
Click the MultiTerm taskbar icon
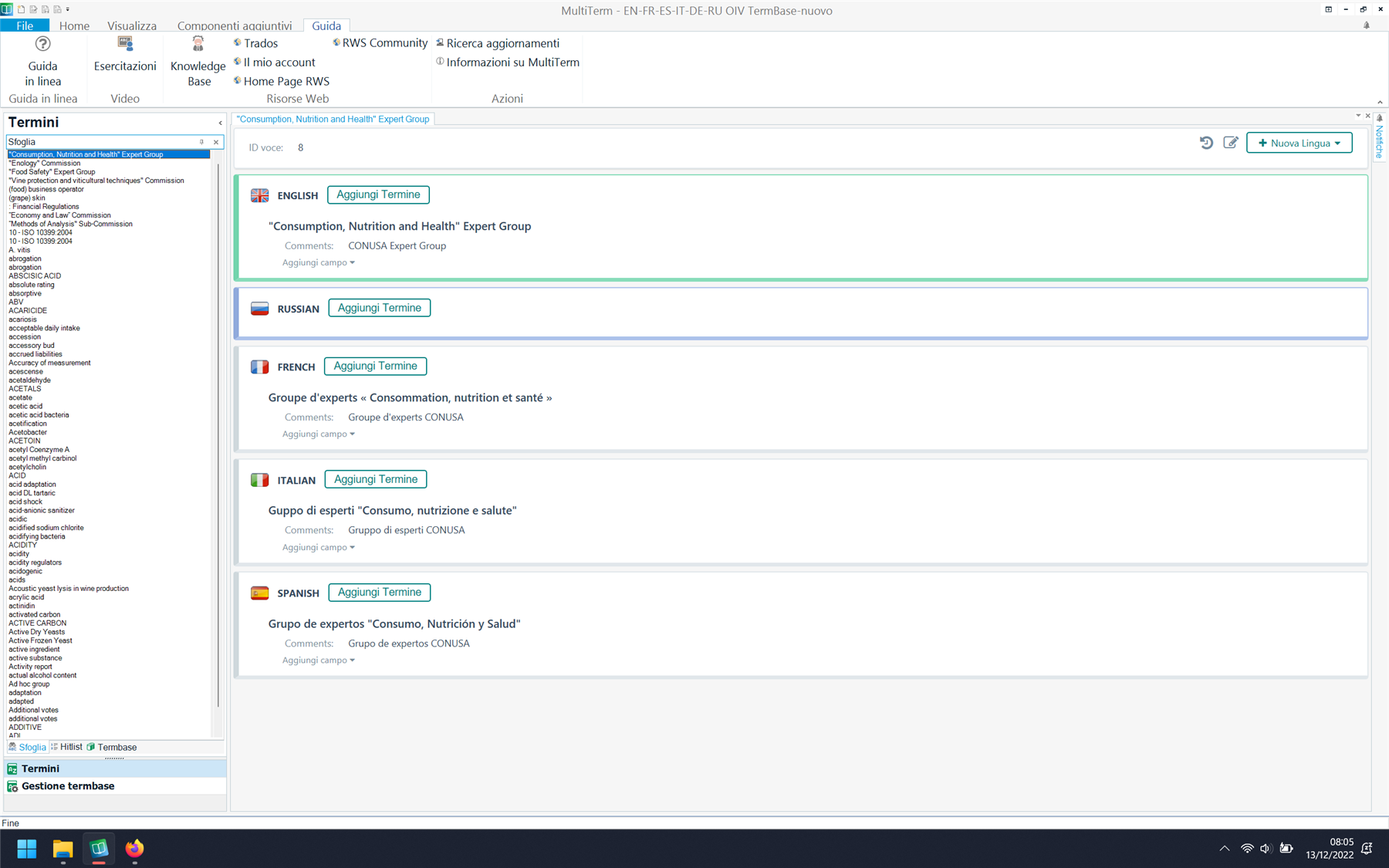tap(99, 849)
